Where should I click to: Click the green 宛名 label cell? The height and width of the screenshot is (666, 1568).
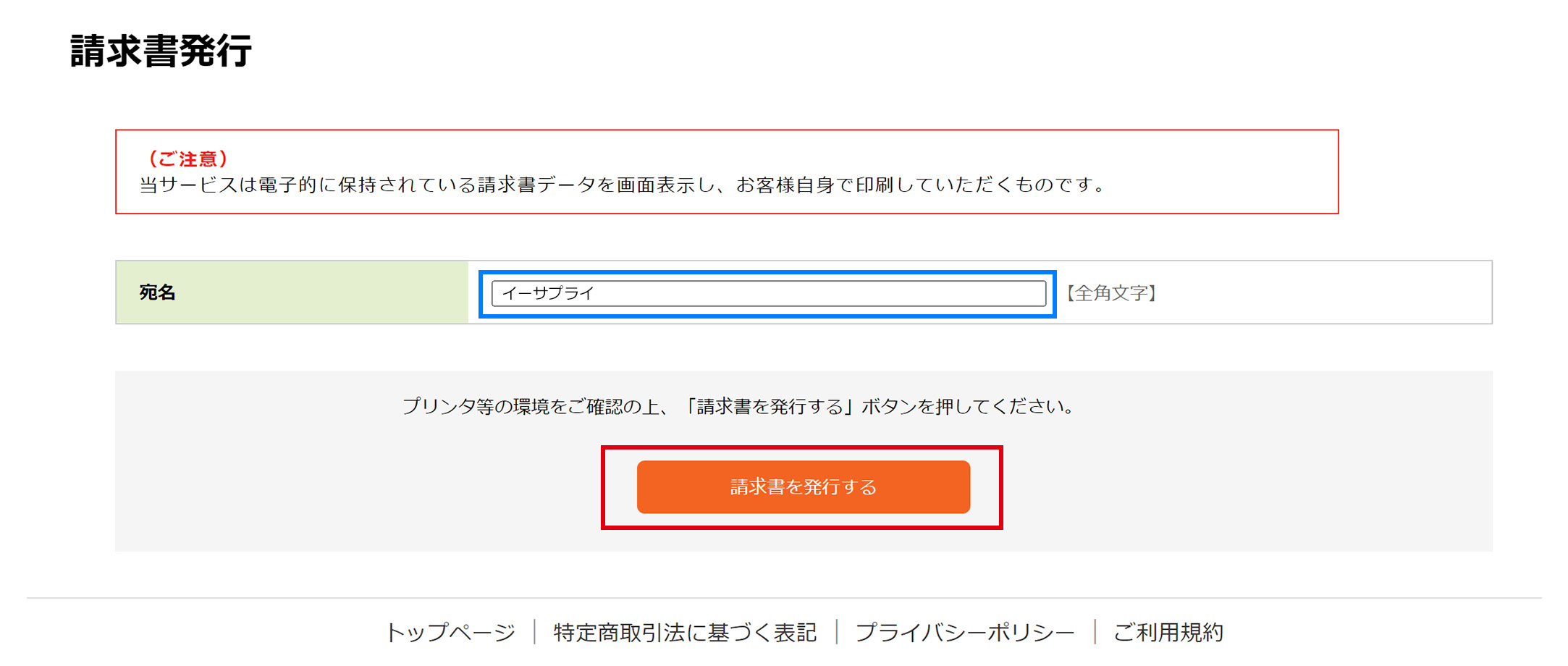coord(292,292)
